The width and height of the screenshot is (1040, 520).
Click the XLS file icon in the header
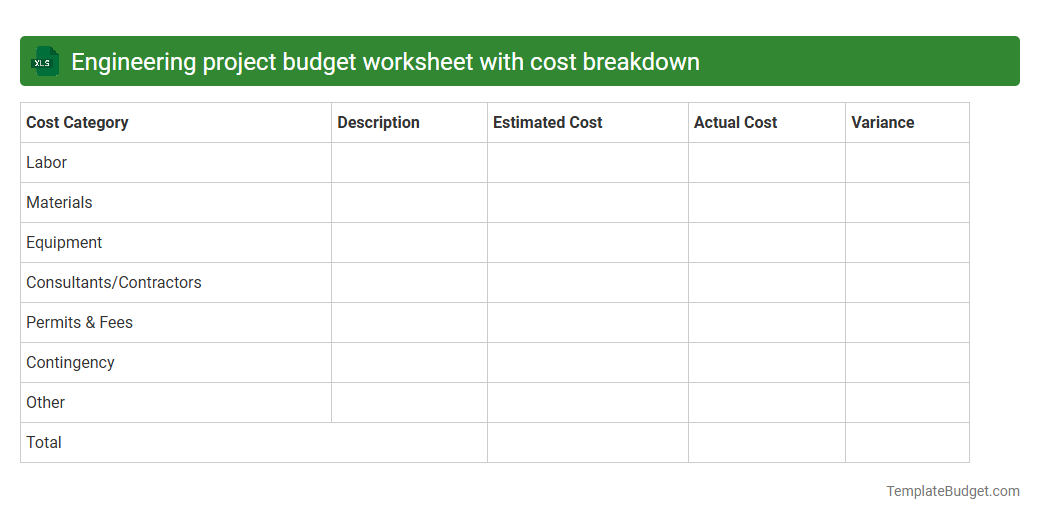click(44, 61)
